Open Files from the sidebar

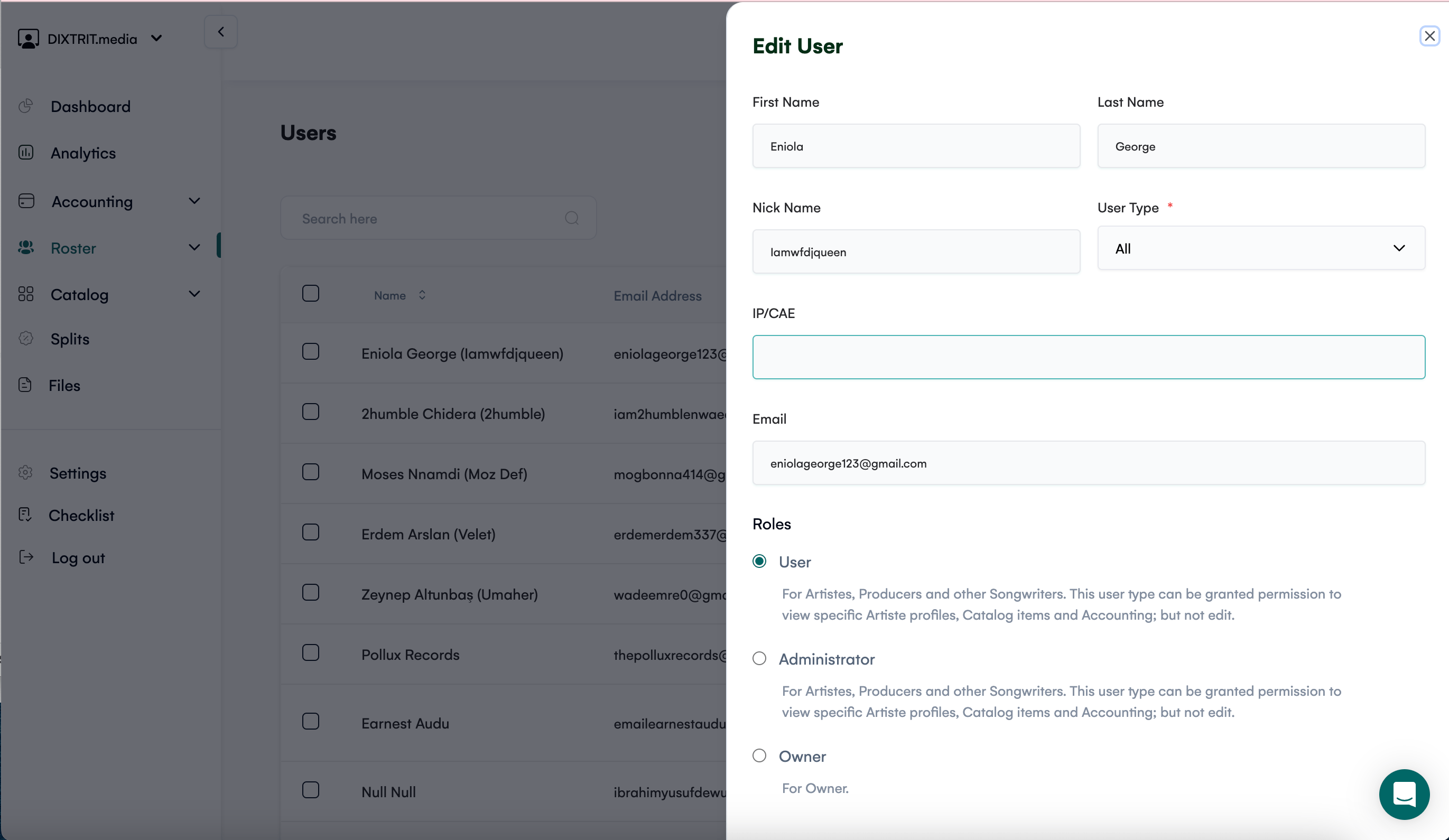click(64, 385)
